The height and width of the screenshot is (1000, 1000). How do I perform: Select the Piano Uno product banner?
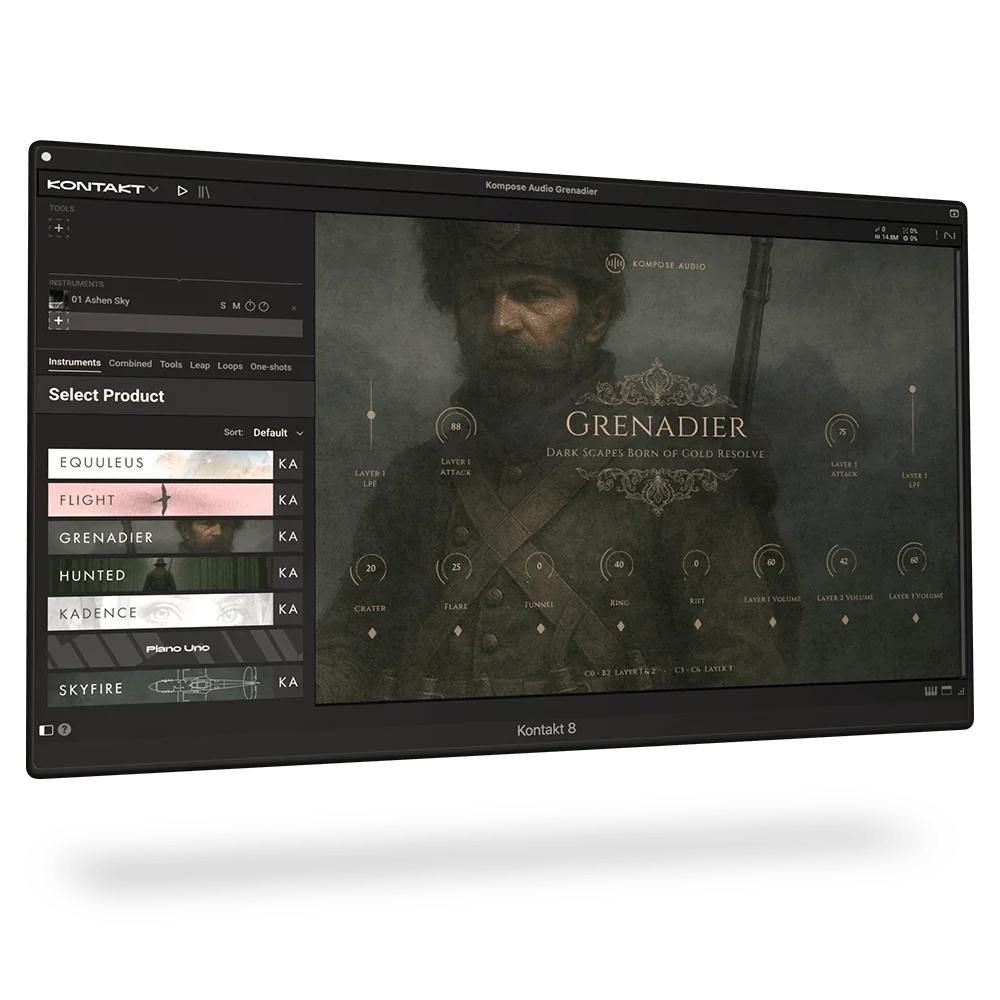point(175,649)
